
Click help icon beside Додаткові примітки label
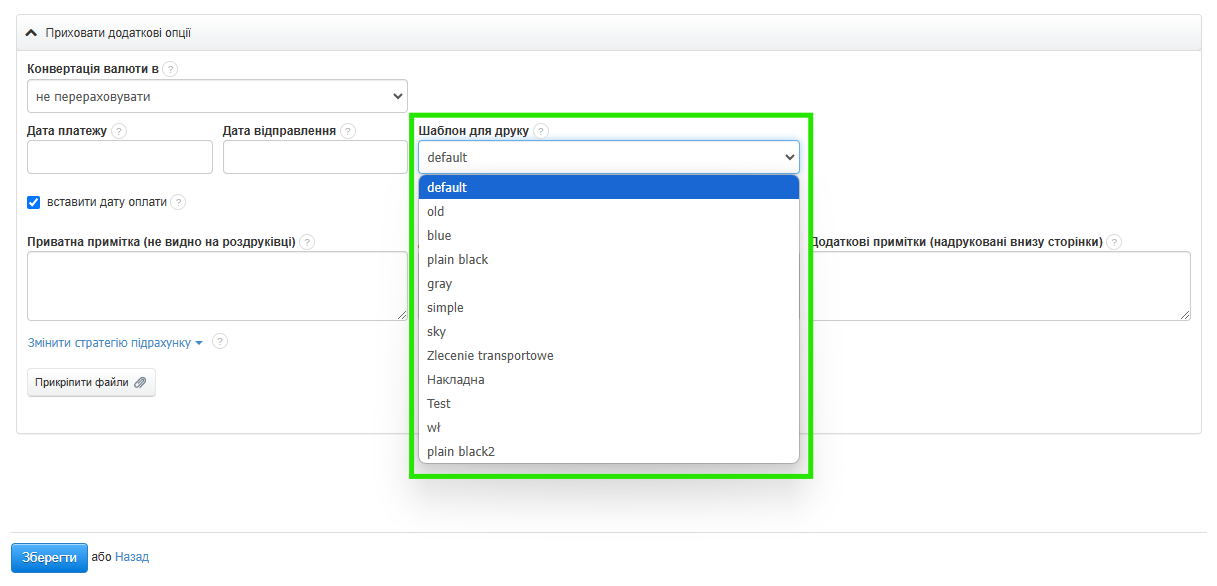click(x=1114, y=242)
